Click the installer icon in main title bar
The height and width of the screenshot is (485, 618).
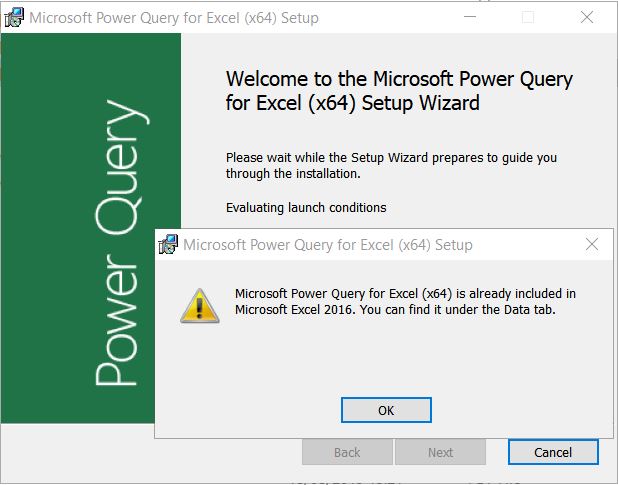click(x=14, y=17)
